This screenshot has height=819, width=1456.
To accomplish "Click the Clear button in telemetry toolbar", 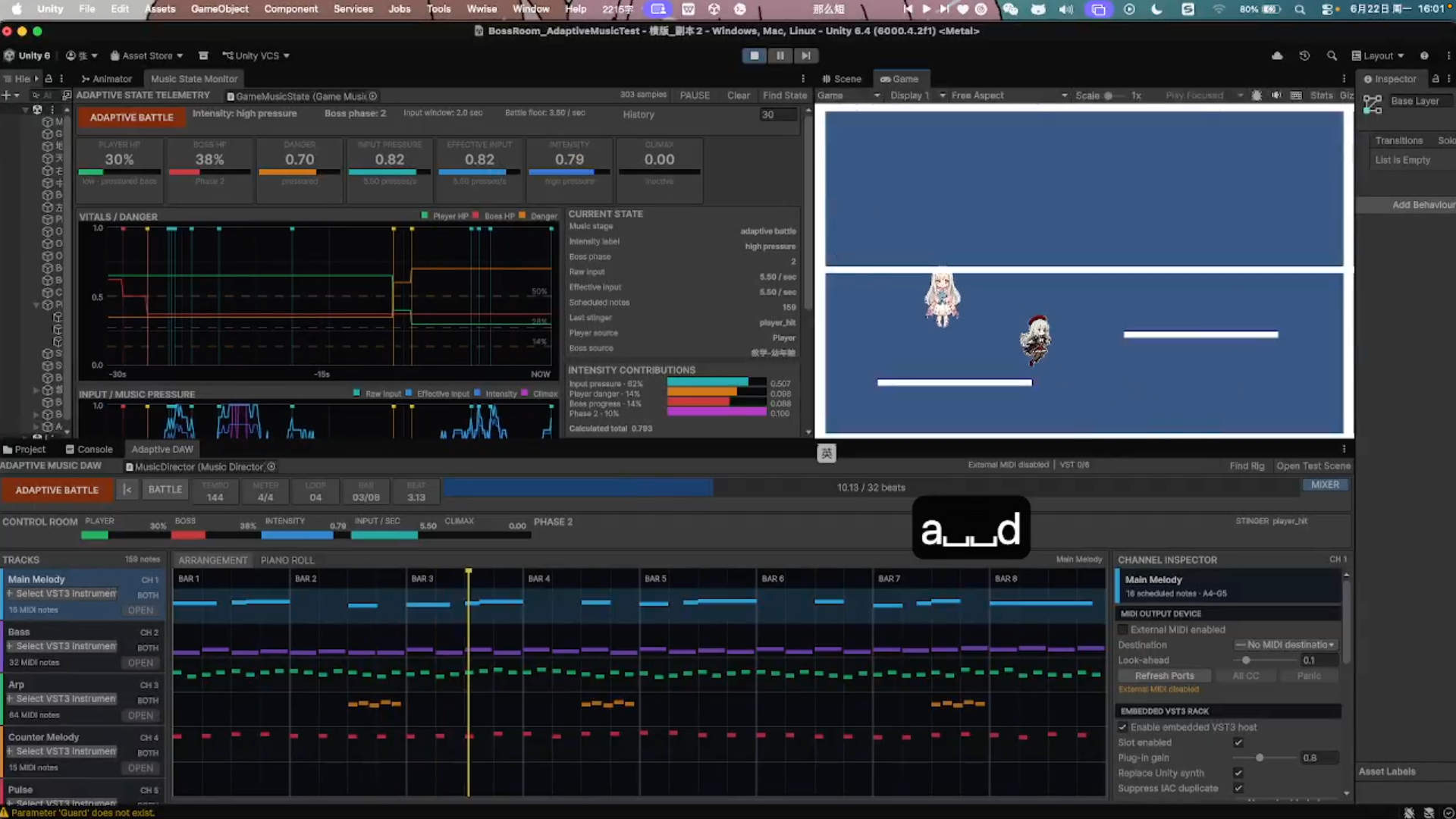I will pyautogui.click(x=738, y=96).
